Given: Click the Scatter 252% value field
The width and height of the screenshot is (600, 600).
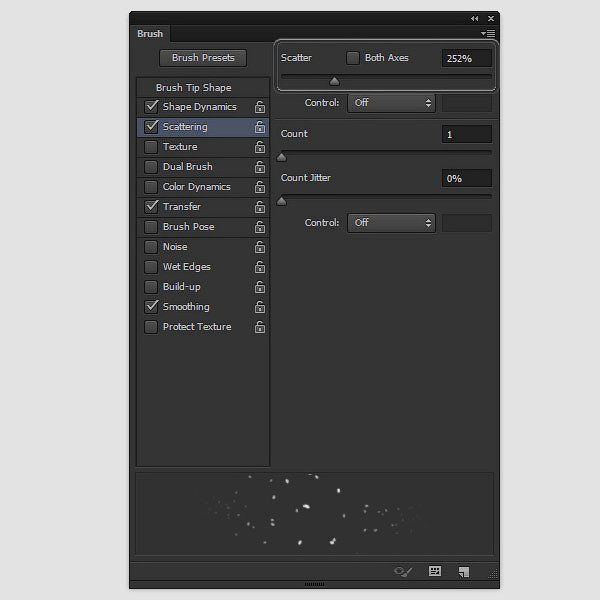Looking at the screenshot, I should [x=467, y=59].
